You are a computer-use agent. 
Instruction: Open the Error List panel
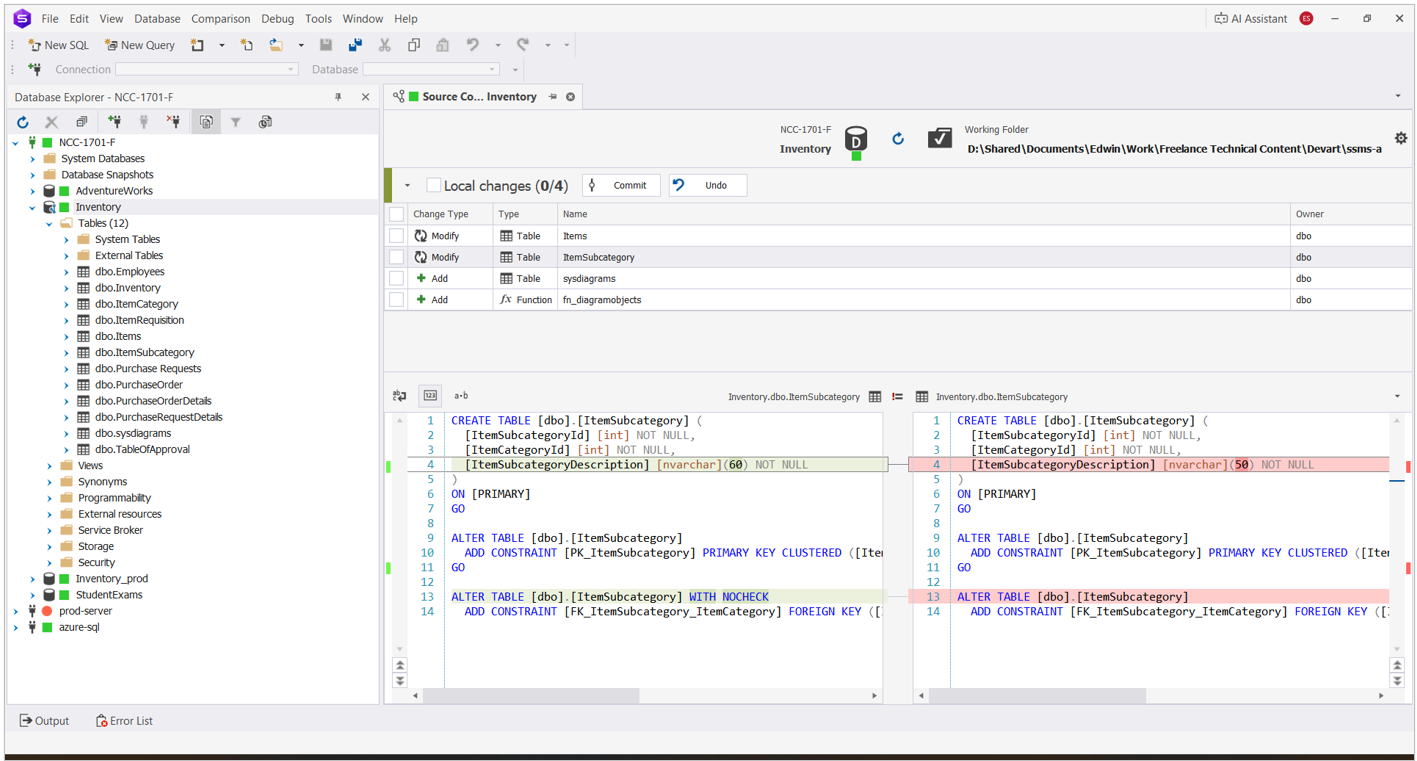124,721
